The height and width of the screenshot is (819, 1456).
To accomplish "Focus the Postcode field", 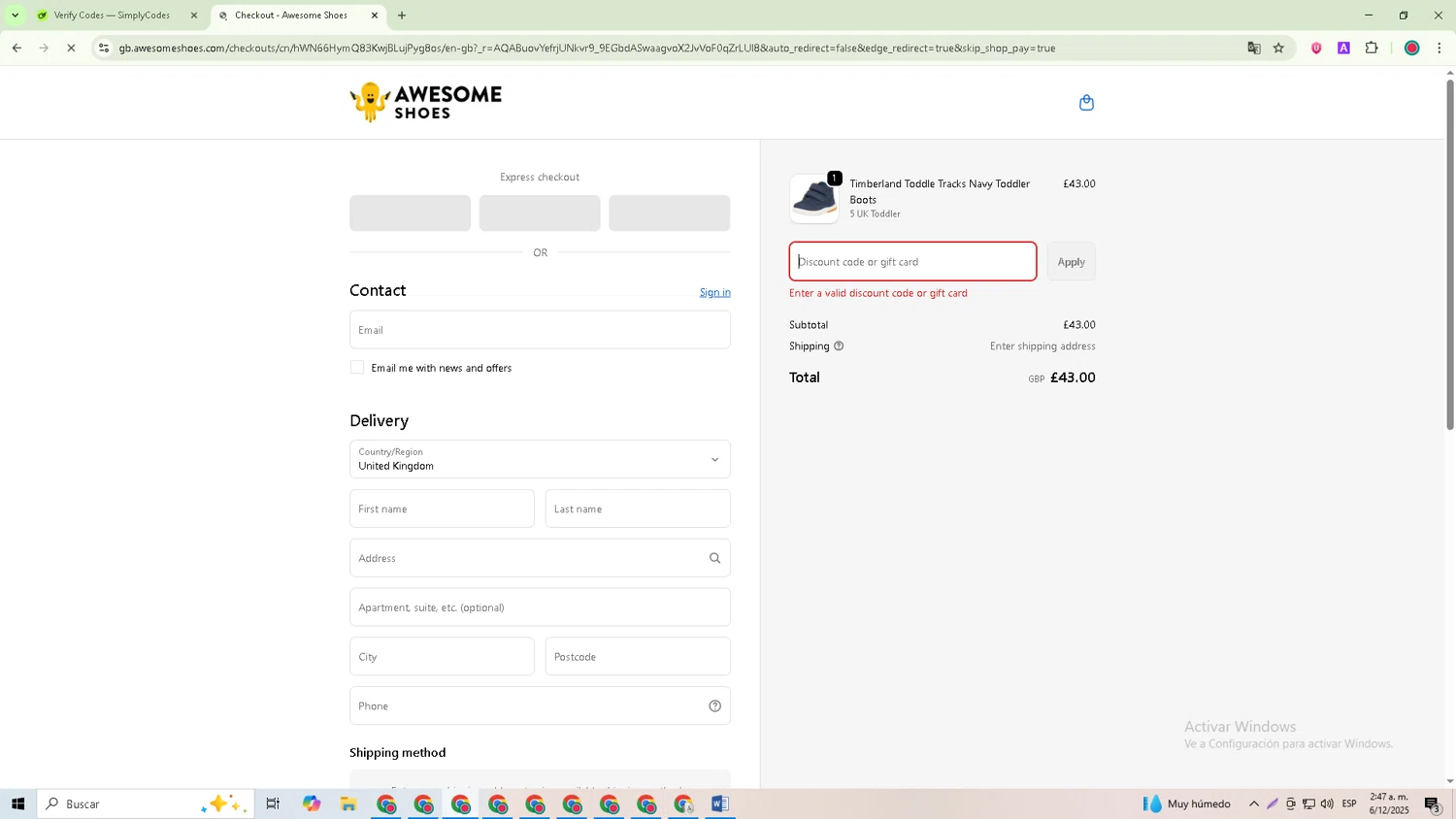I will pos(638,657).
